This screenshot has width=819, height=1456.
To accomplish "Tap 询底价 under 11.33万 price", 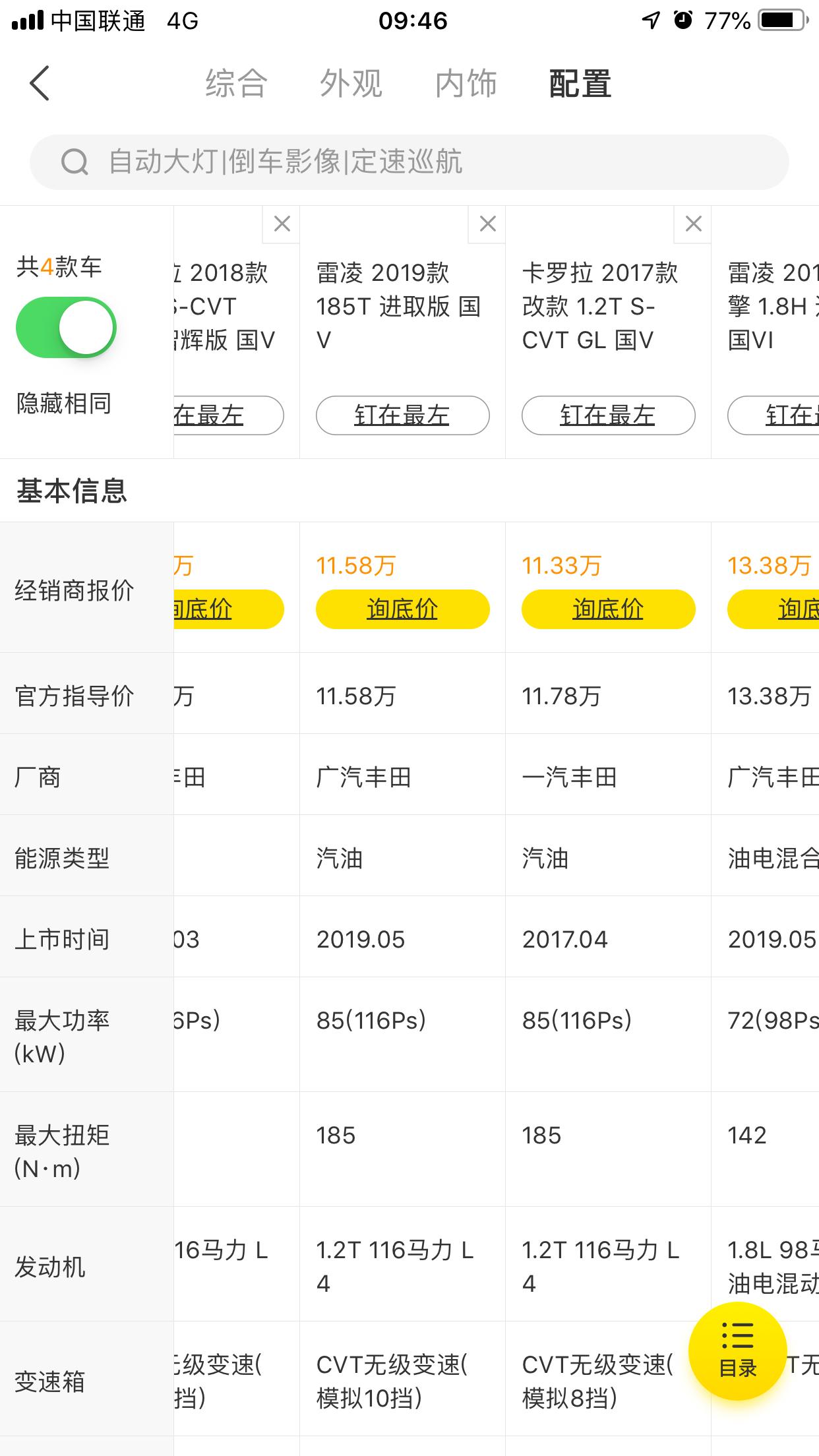I will [608, 609].
